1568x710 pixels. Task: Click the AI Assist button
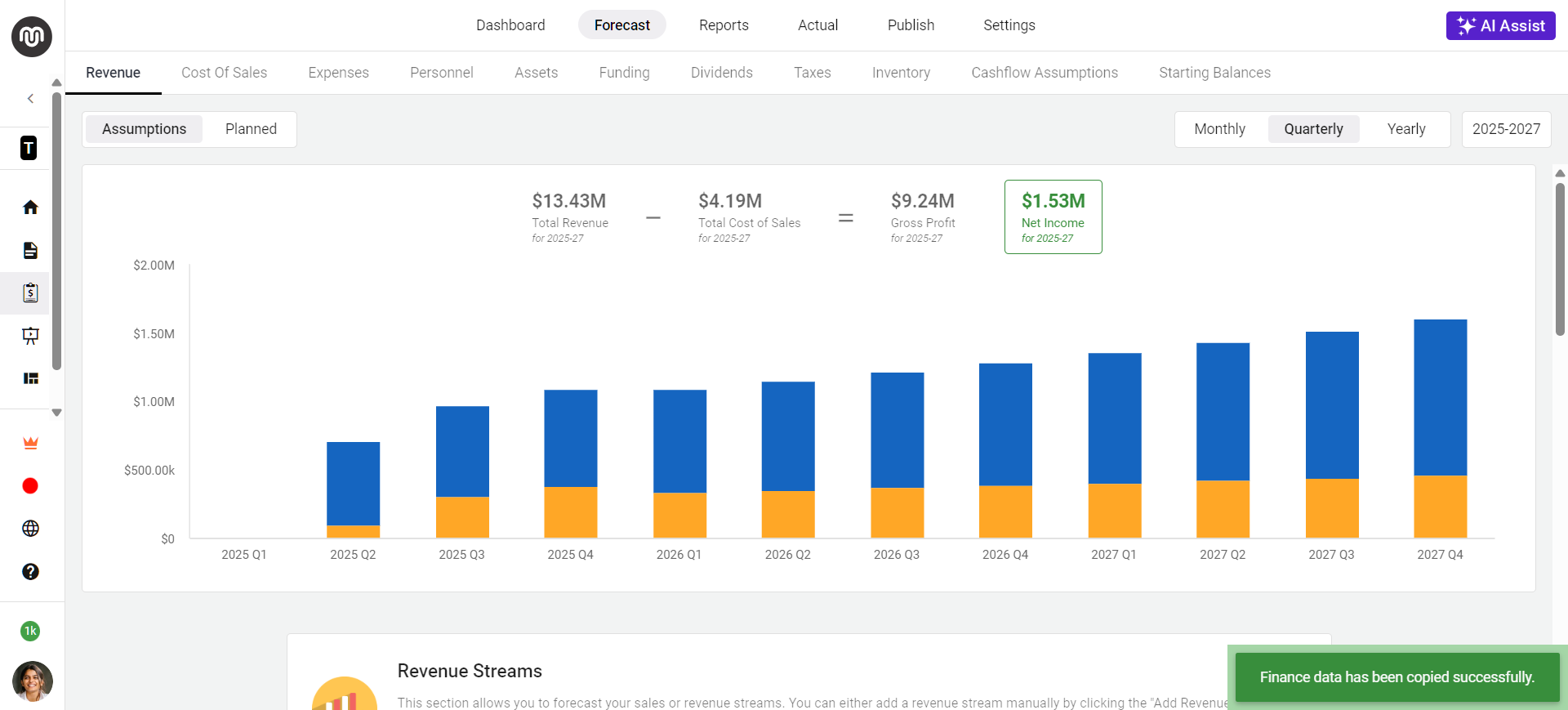click(x=1500, y=25)
